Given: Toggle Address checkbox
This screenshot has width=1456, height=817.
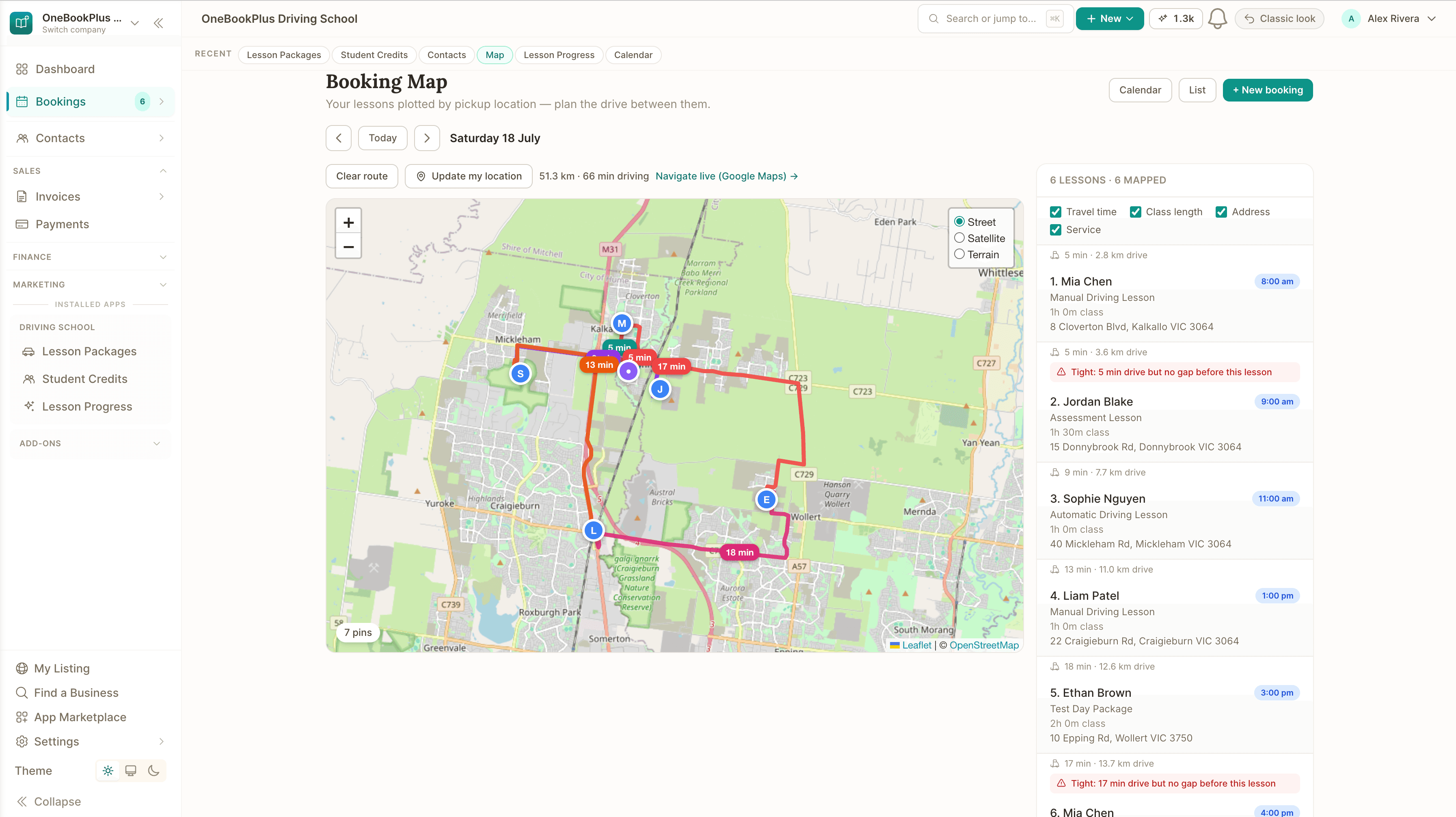Looking at the screenshot, I should [x=1221, y=212].
